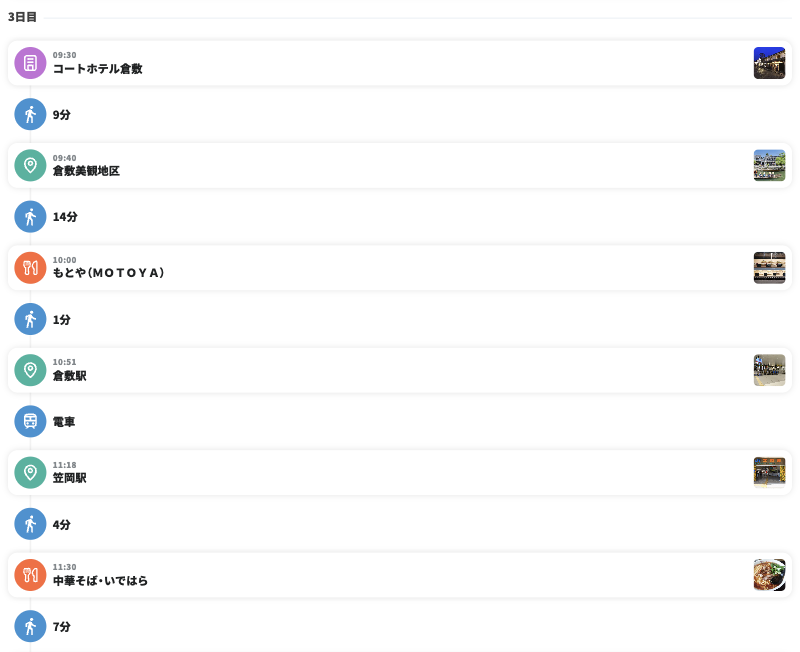Click the walking icon beside 9分
This screenshot has width=800, height=652.
[x=30, y=114]
